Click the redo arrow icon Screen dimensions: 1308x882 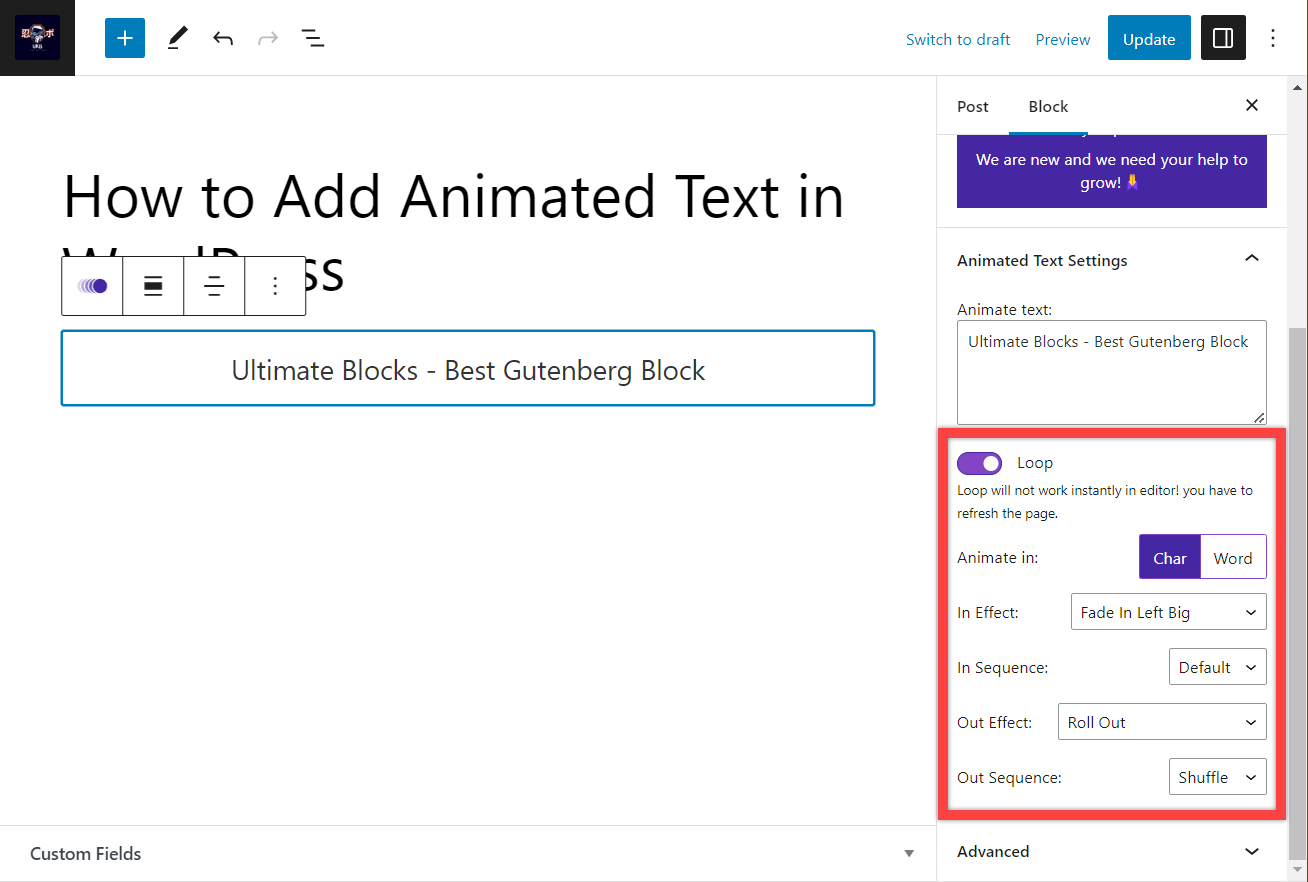point(268,38)
